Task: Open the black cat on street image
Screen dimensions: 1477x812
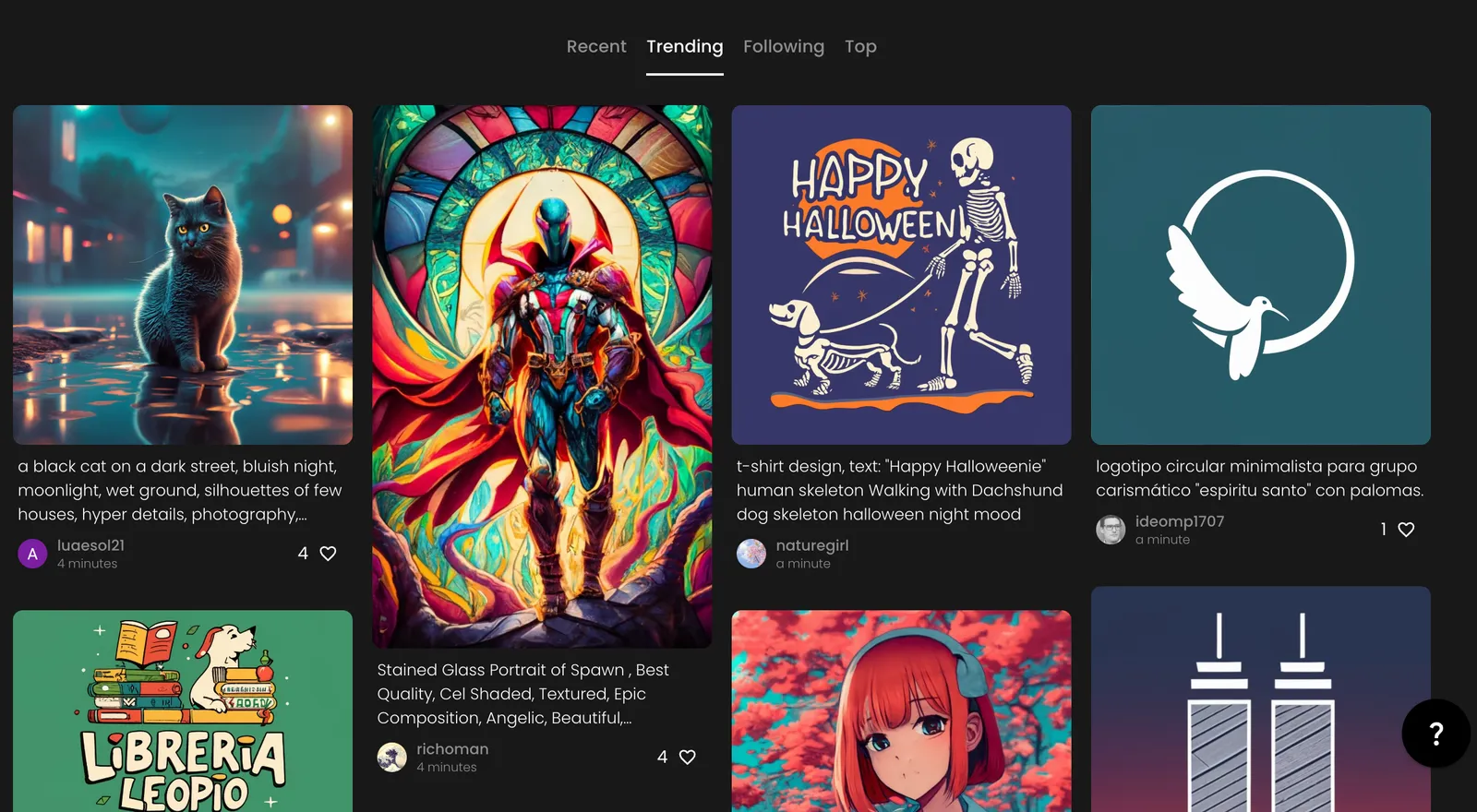Action: click(x=183, y=275)
